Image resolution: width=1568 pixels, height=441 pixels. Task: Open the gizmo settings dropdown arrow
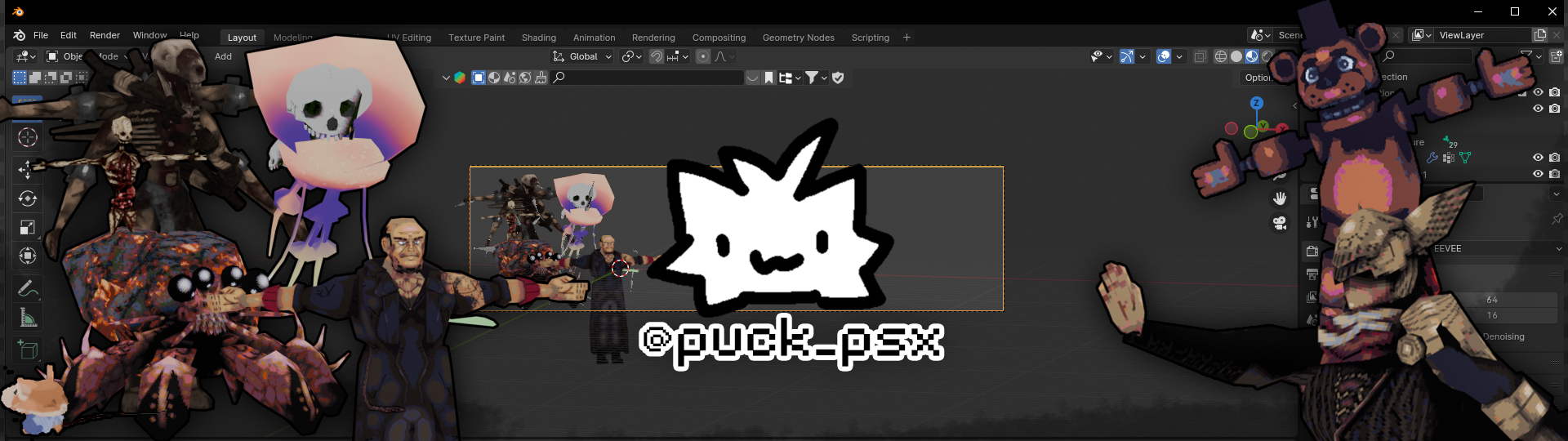(1143, 56)
